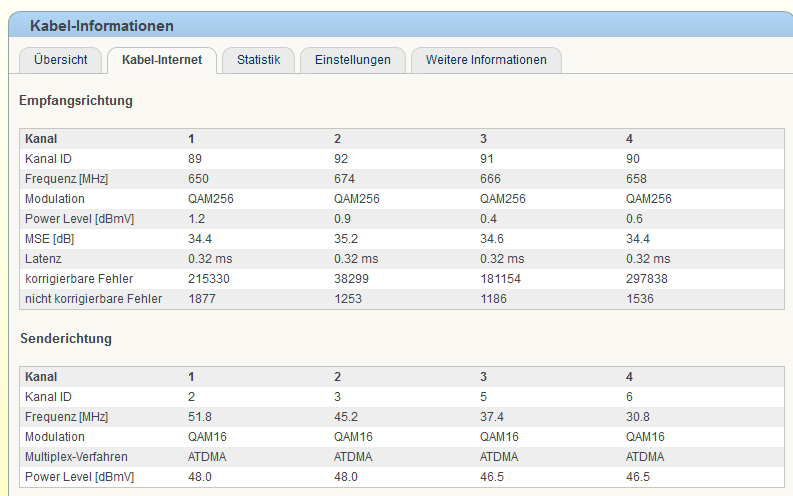Select the 51.8 MHz upstream frequency value
Screen dimensions: 793x496
199,417
